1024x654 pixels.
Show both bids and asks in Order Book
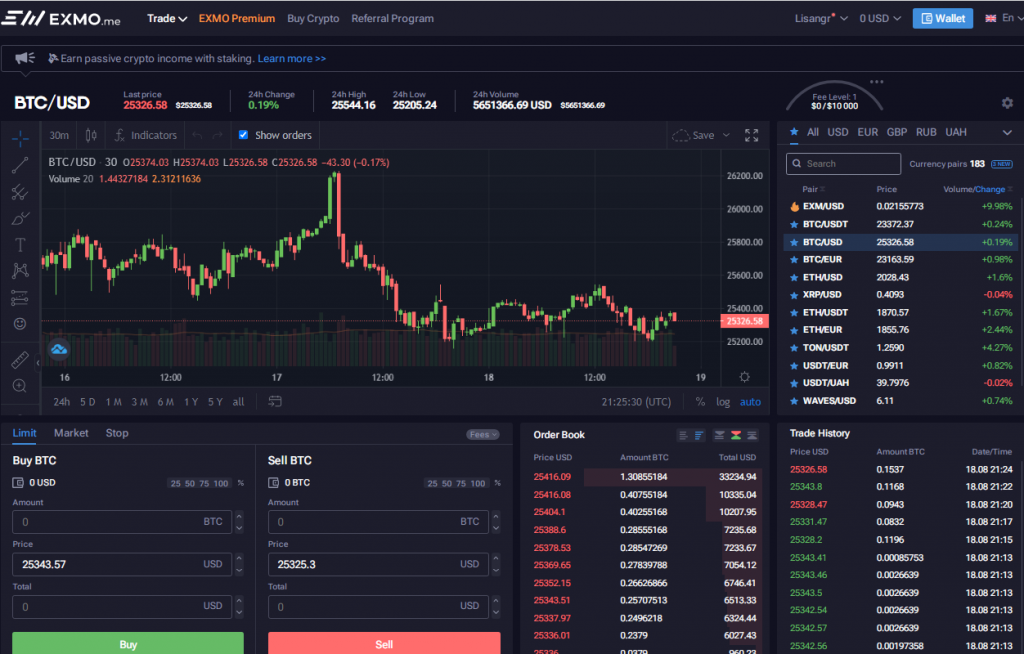coord(735,435)
